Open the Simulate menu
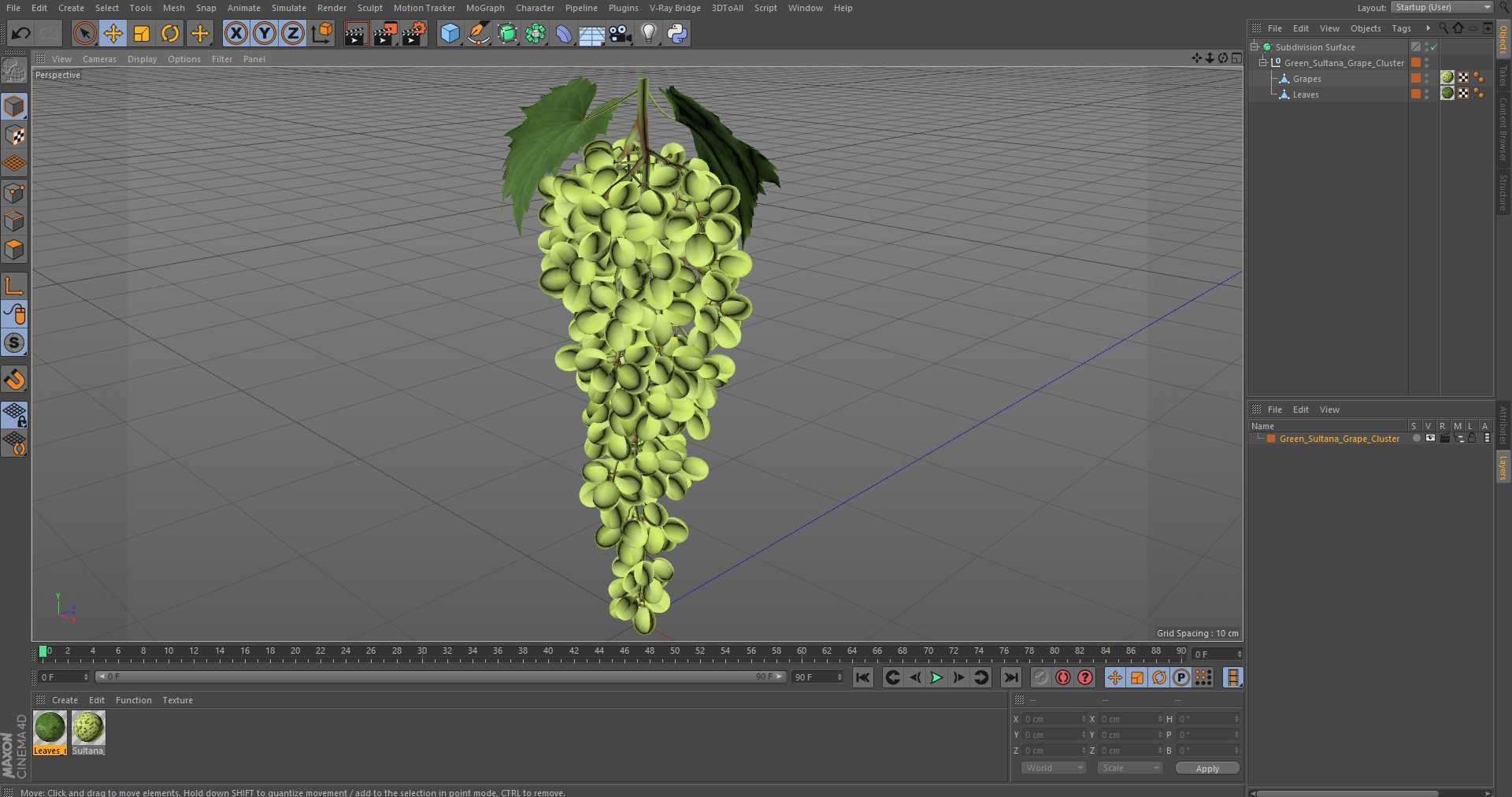Viewport: 1512px width, 797px height. [x=289, y=8]
